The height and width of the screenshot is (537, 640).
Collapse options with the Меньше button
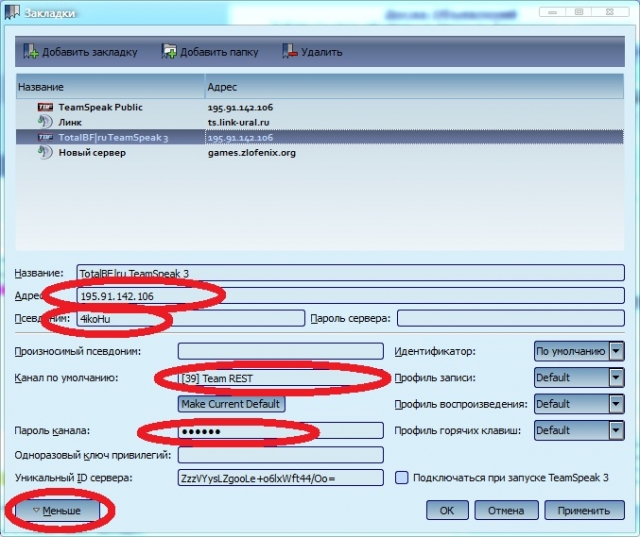point(57,510)
